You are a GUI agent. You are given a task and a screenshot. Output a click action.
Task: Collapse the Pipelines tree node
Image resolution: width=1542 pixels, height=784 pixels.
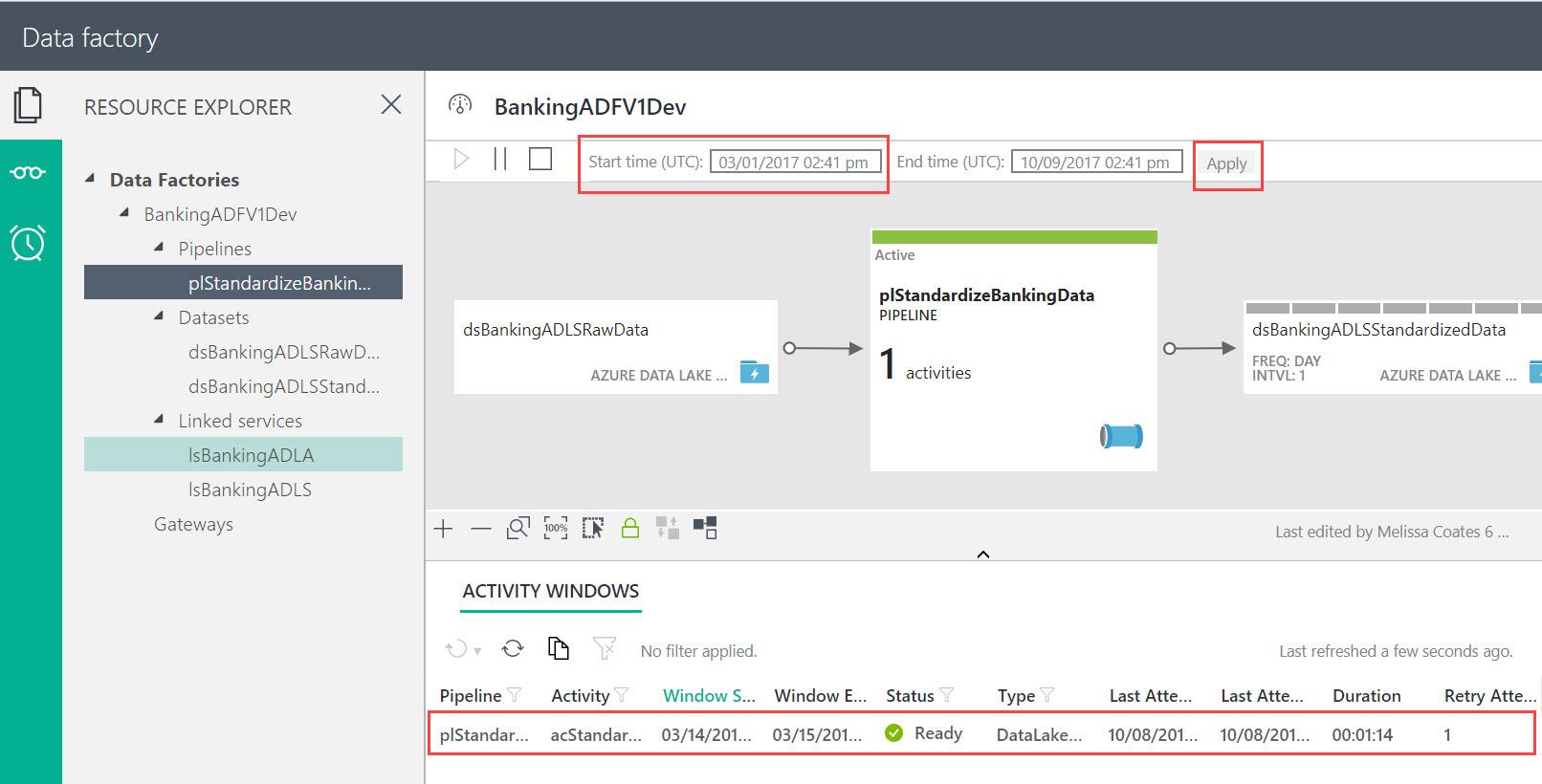(x=160, y=247)
